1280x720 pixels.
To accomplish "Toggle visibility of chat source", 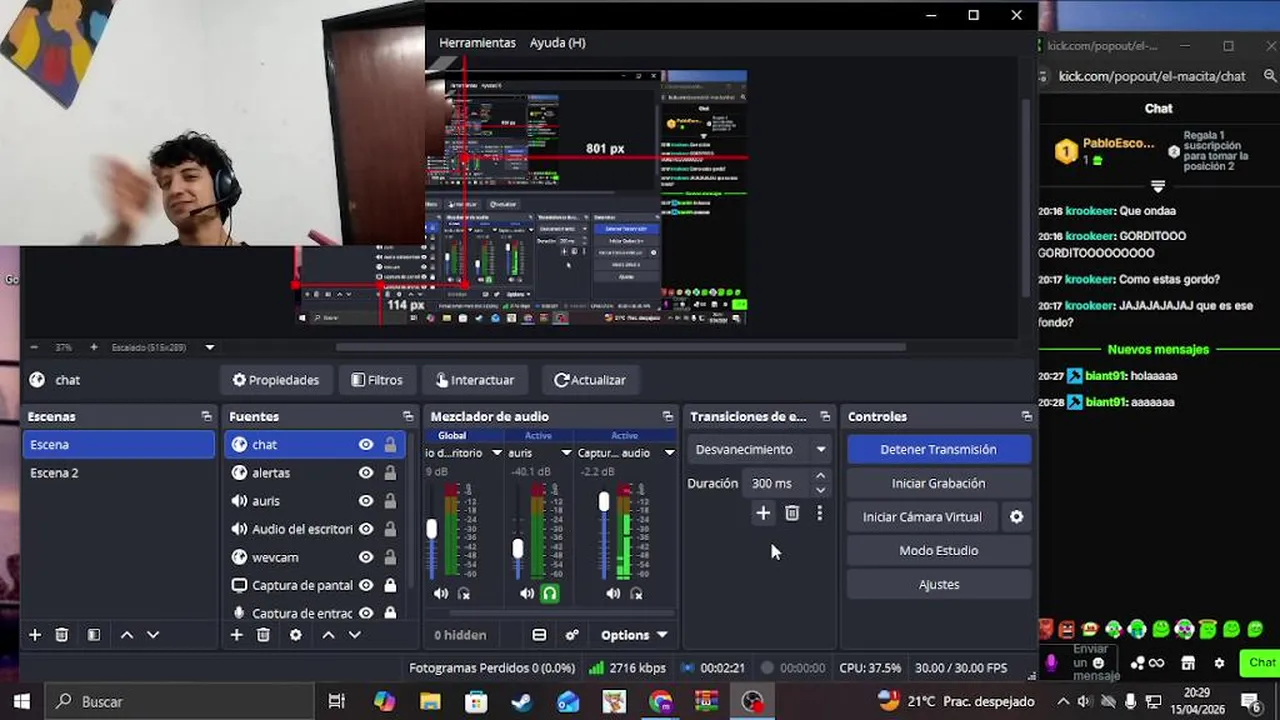I will pos(366,445).
